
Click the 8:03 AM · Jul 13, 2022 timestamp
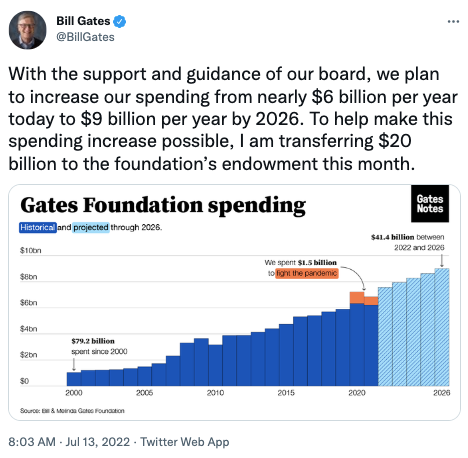click(x=69, y=442)
